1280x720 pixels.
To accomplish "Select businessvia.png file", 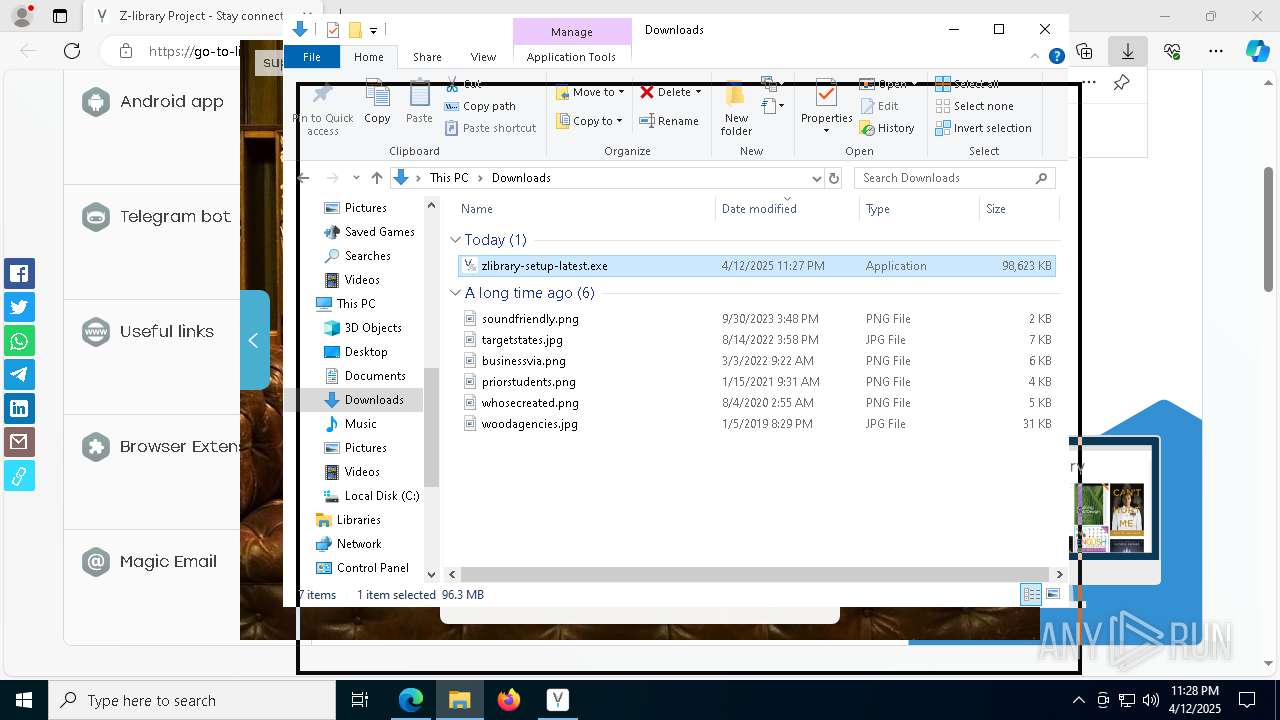I will 756,361.
